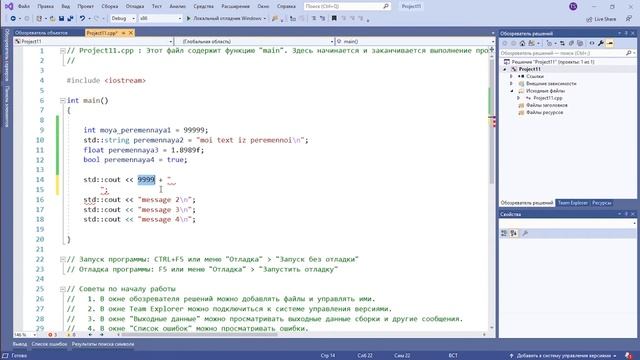Click the bookmark toolbar icon
The width and height of the screenshot is (640, 360).
pyautogui.click(x=334, y=18)
